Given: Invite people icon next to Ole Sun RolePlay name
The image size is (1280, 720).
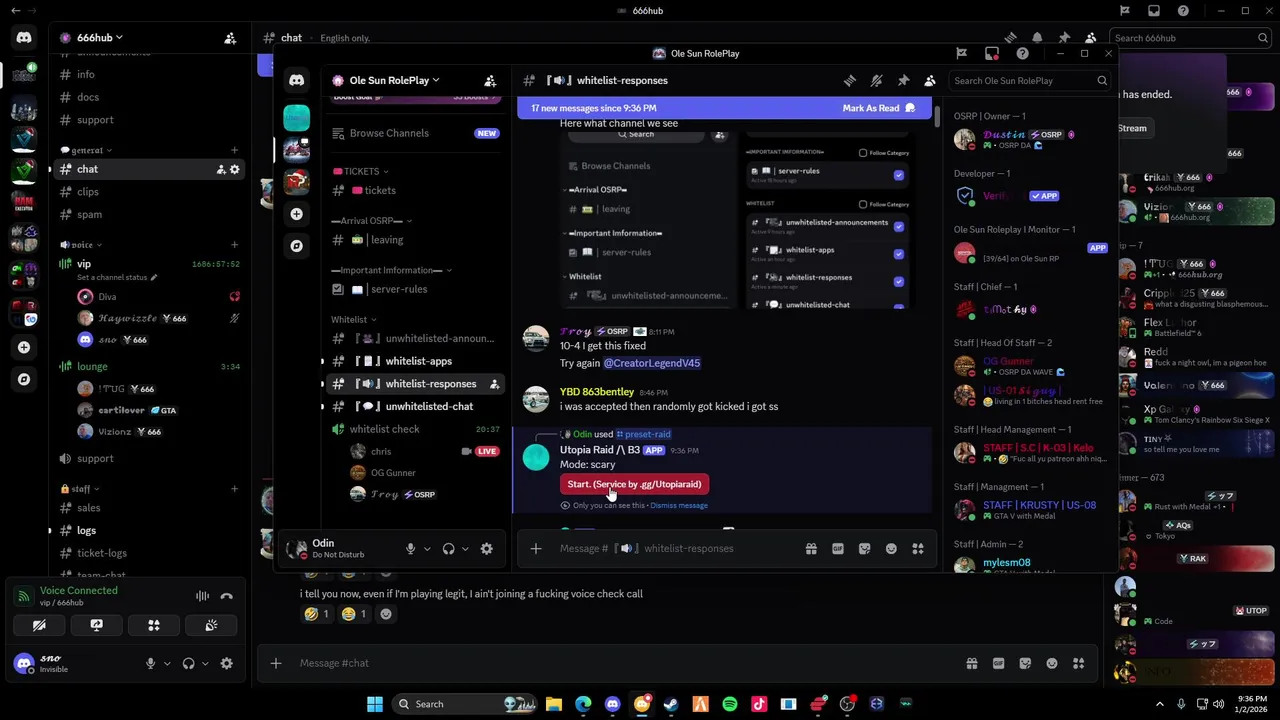Looking at the screenshot, I should [x=490, y=80].
